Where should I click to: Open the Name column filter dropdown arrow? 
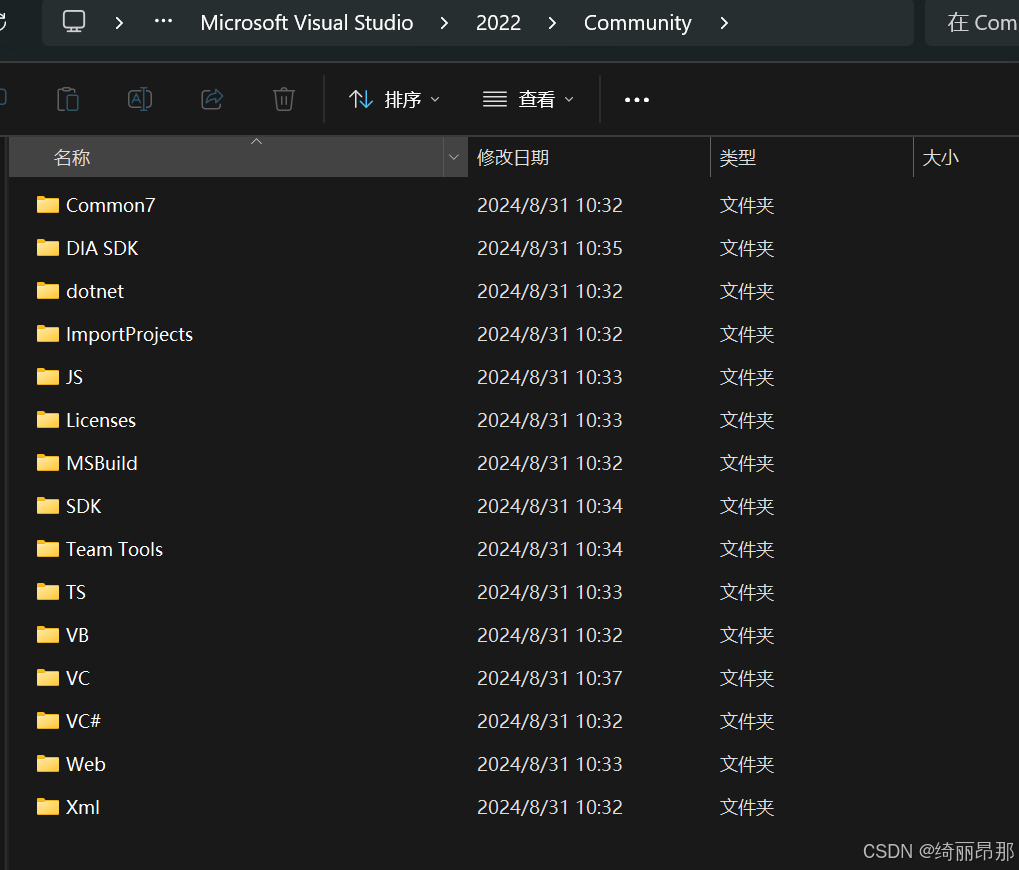click(454, 157)
